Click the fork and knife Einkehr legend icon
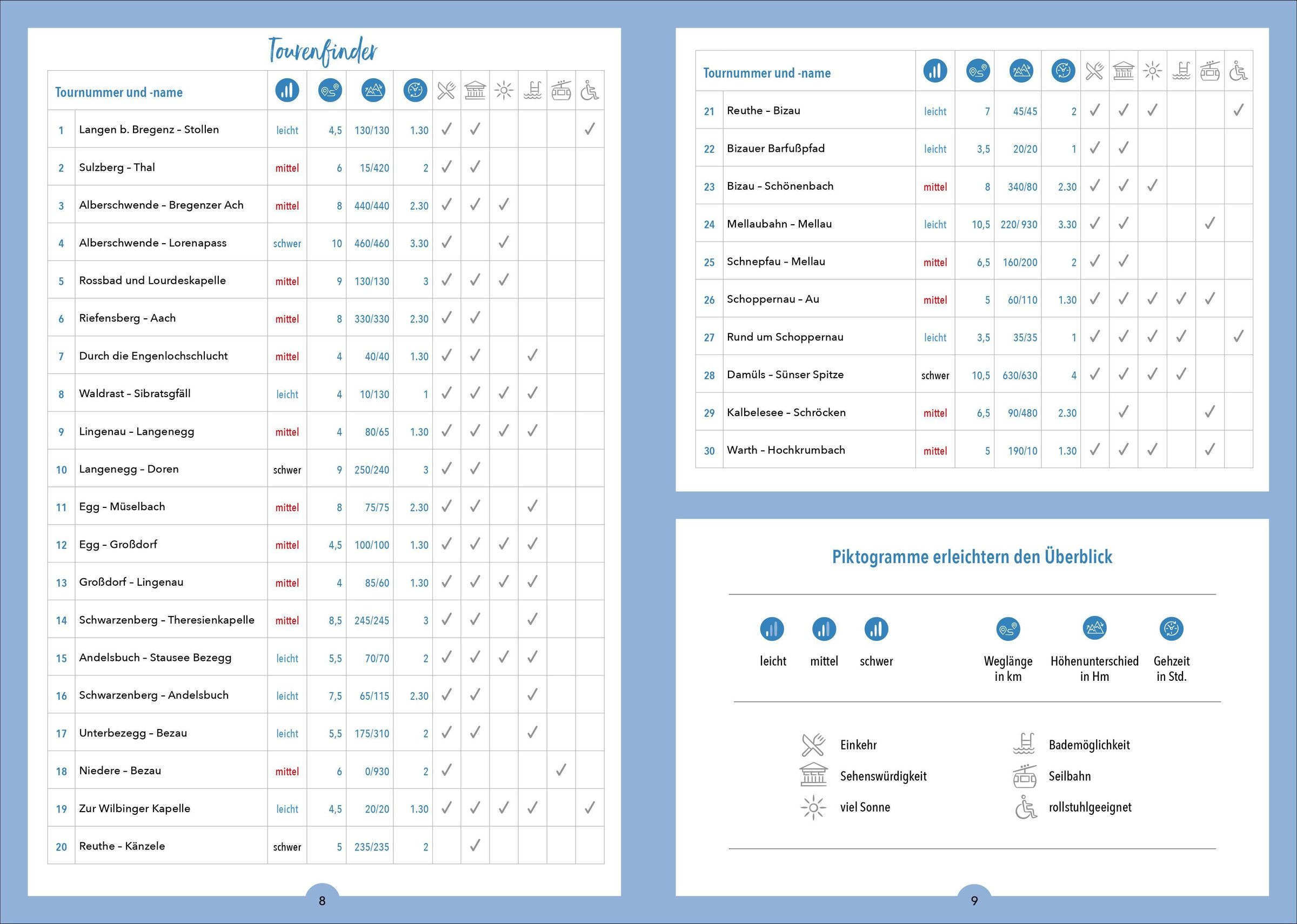 click(x=813, y=744)
